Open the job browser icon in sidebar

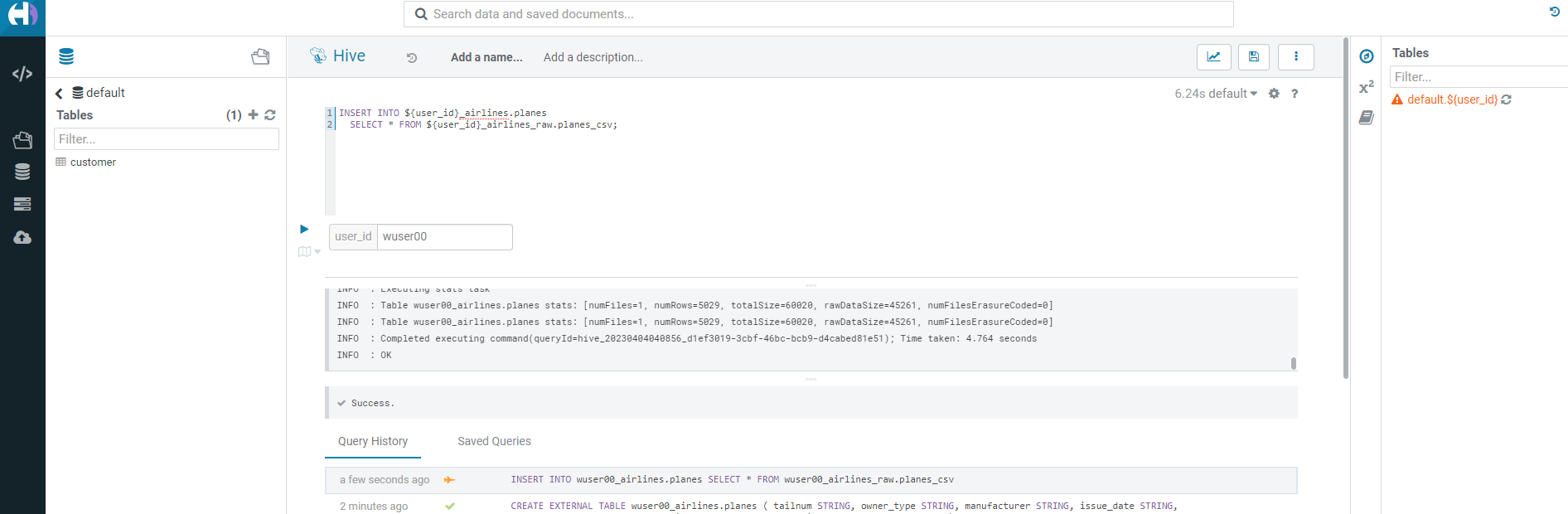pos(22,204)
